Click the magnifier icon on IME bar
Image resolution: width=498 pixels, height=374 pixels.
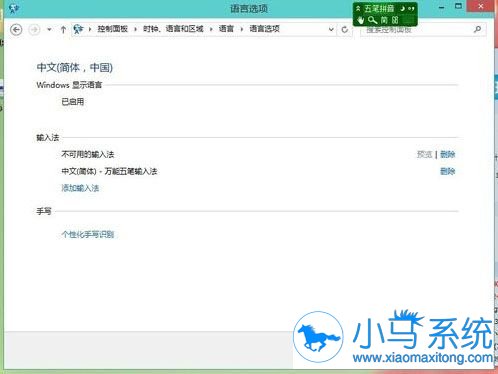tap(372, 20)
